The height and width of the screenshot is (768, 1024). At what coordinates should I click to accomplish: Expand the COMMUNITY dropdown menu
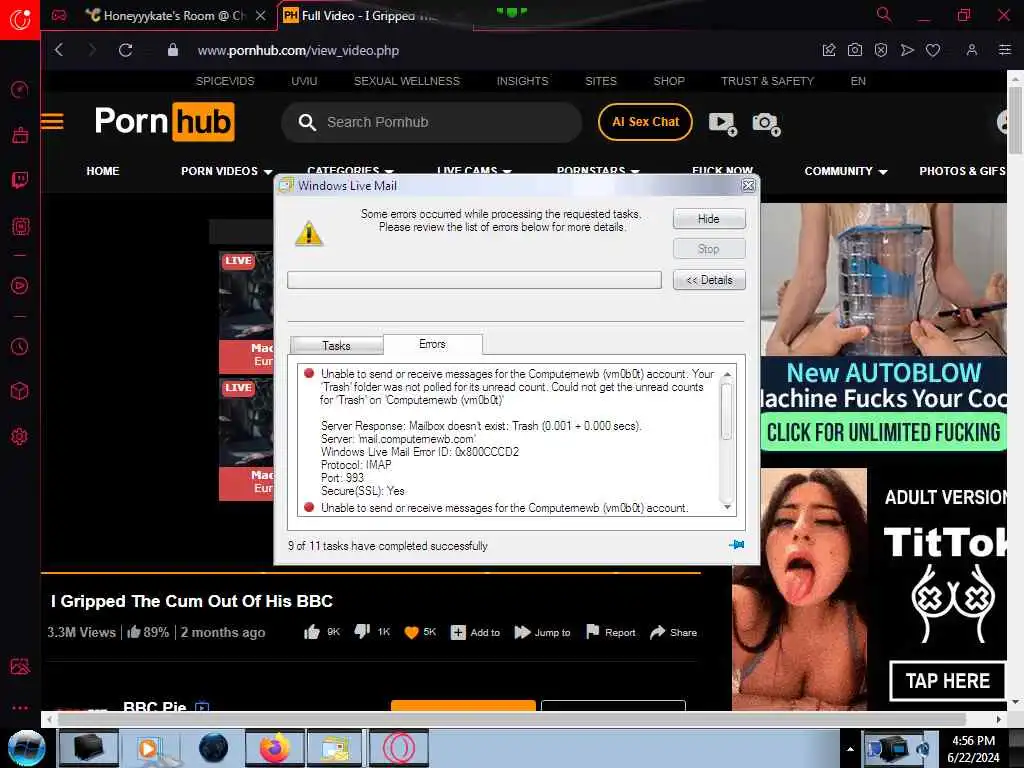click(x=846, y=171)
